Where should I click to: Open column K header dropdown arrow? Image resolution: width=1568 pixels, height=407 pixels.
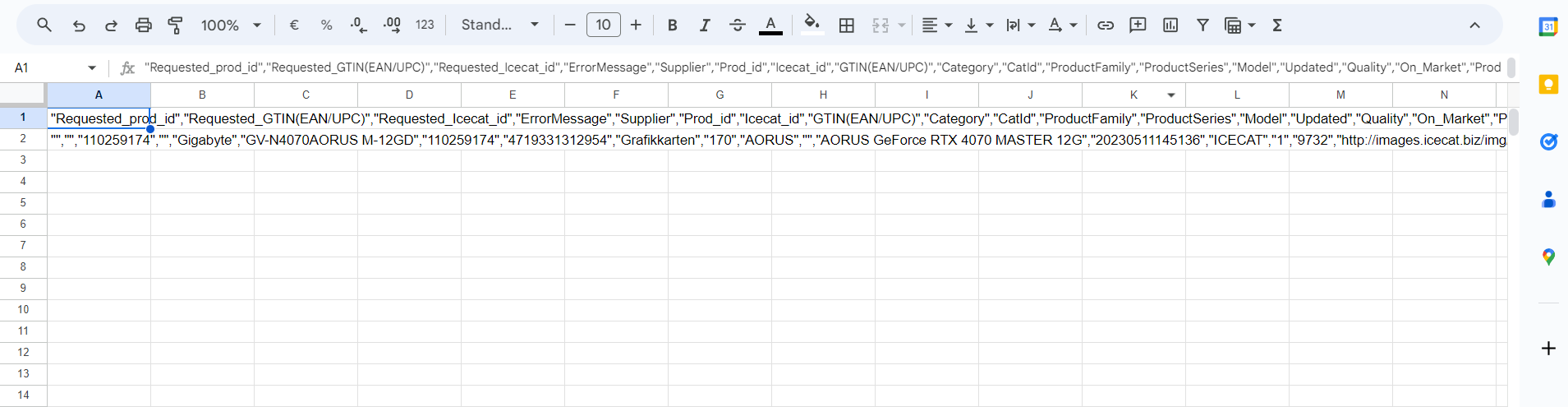(1171, 95)
